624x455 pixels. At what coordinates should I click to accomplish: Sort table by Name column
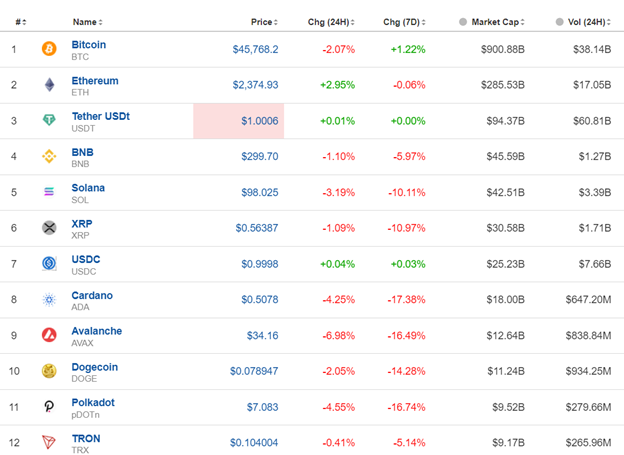coord(88,22)
